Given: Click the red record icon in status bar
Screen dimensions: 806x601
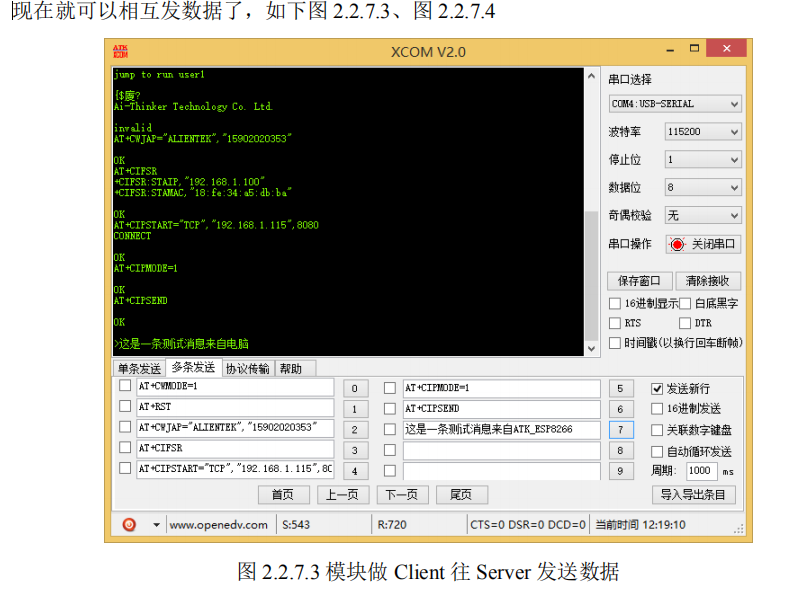Looking at the screenshot, I should pos(129,524).
